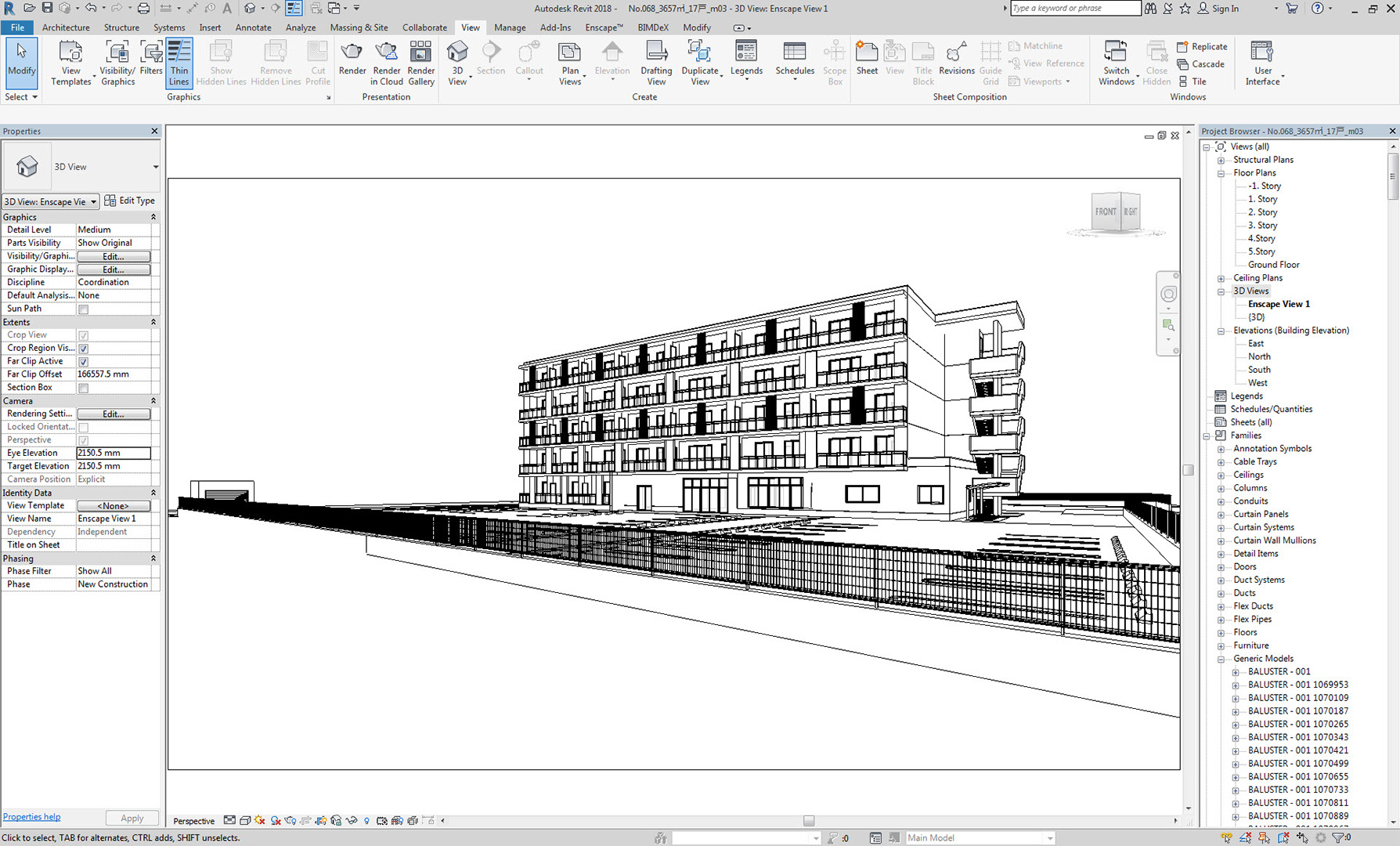The height and width of the screenshot is (846, 1400).
Task: Enable the Sun Path checkbox
Action: [x=84, y=309]
